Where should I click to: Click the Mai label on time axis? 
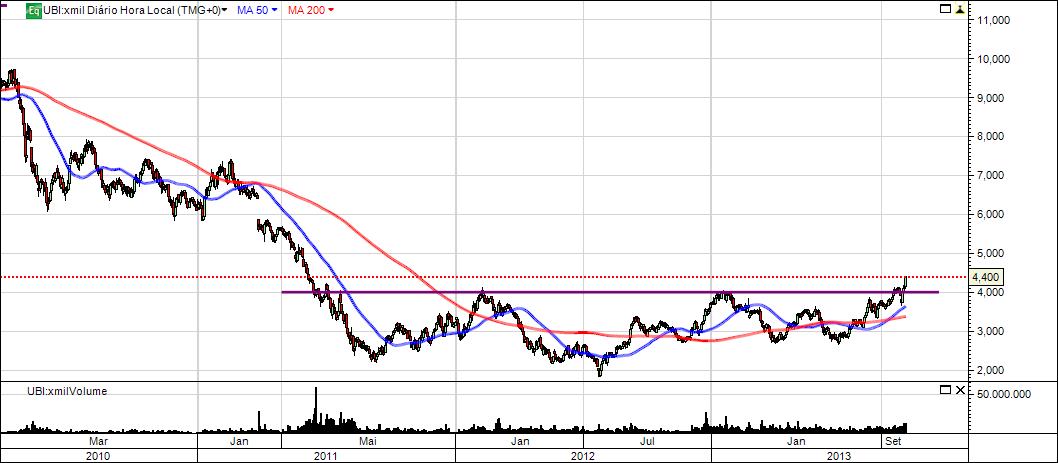pos(367,442)
